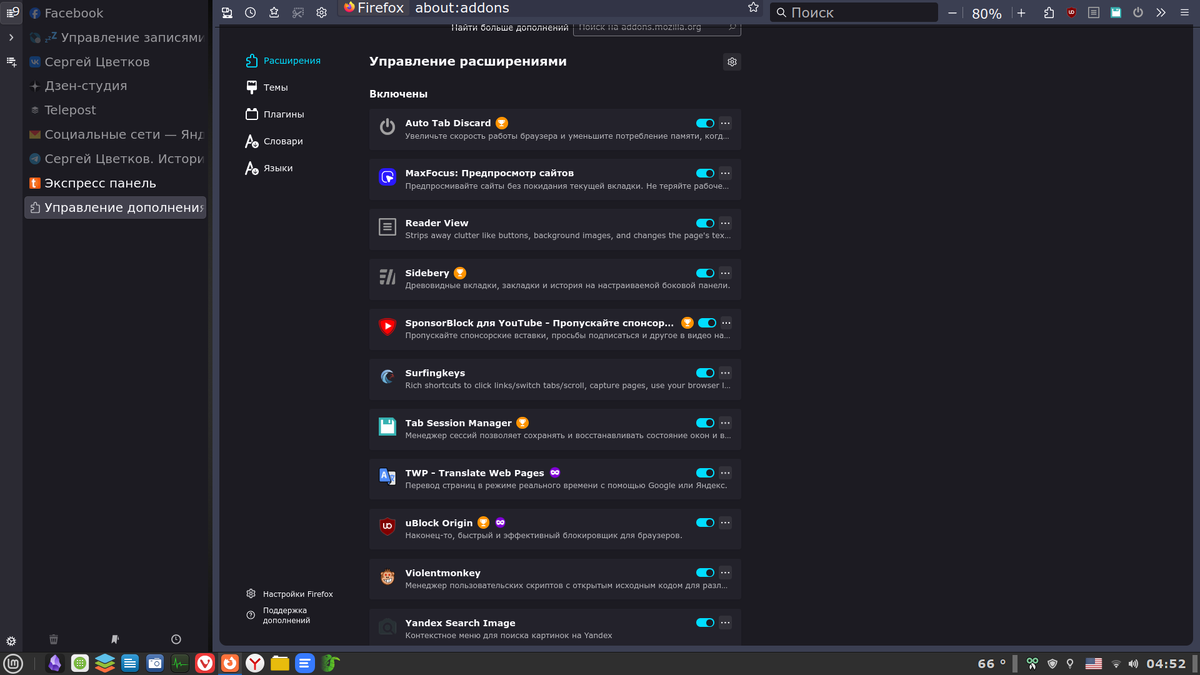1200x675 pixels.
Task: Open the more-options menu for Reader View
Action: coord(726,223)
